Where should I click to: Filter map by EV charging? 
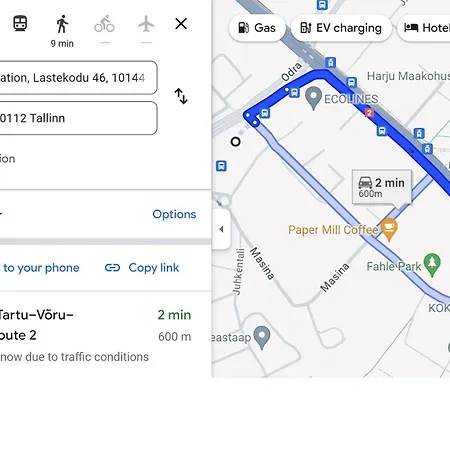pos(341,28)
